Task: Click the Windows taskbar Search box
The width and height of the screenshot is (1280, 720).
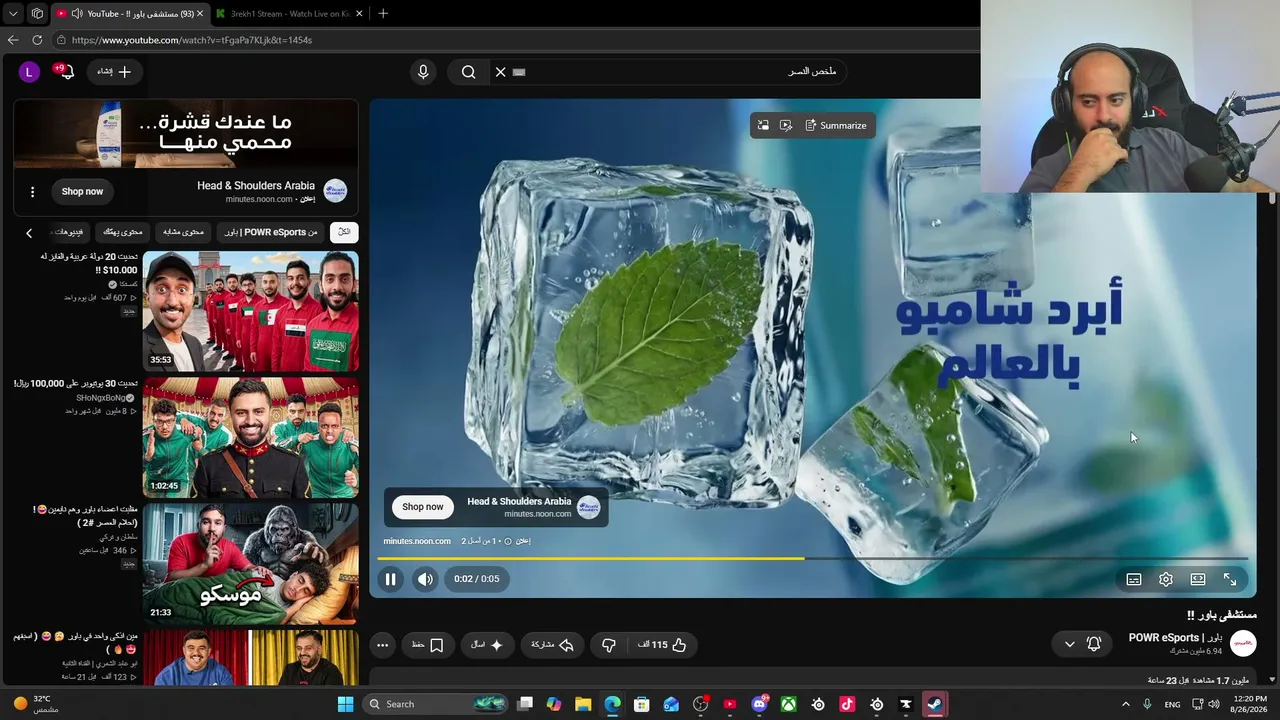Action: pyautogui.click(x=435, y=704)
